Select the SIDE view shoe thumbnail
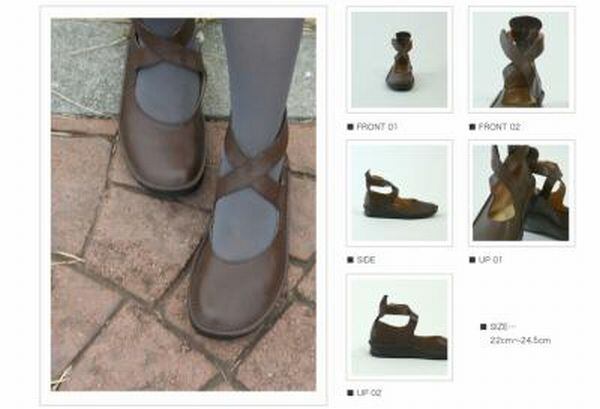Image resolution: width=600 pixels, height=409 pixels. (399, 193)
